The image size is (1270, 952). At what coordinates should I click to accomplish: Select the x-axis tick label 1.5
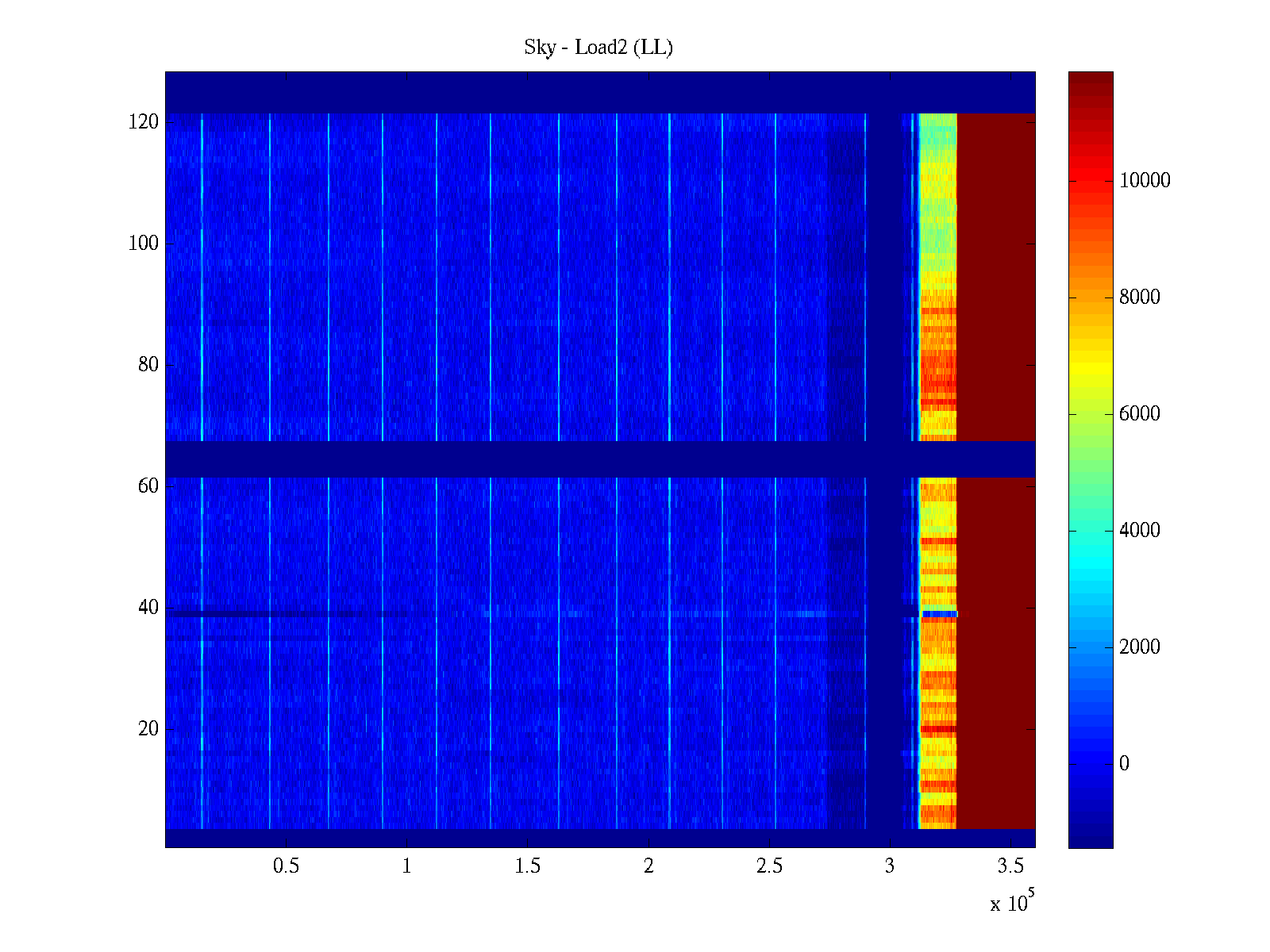coord(527,866)
